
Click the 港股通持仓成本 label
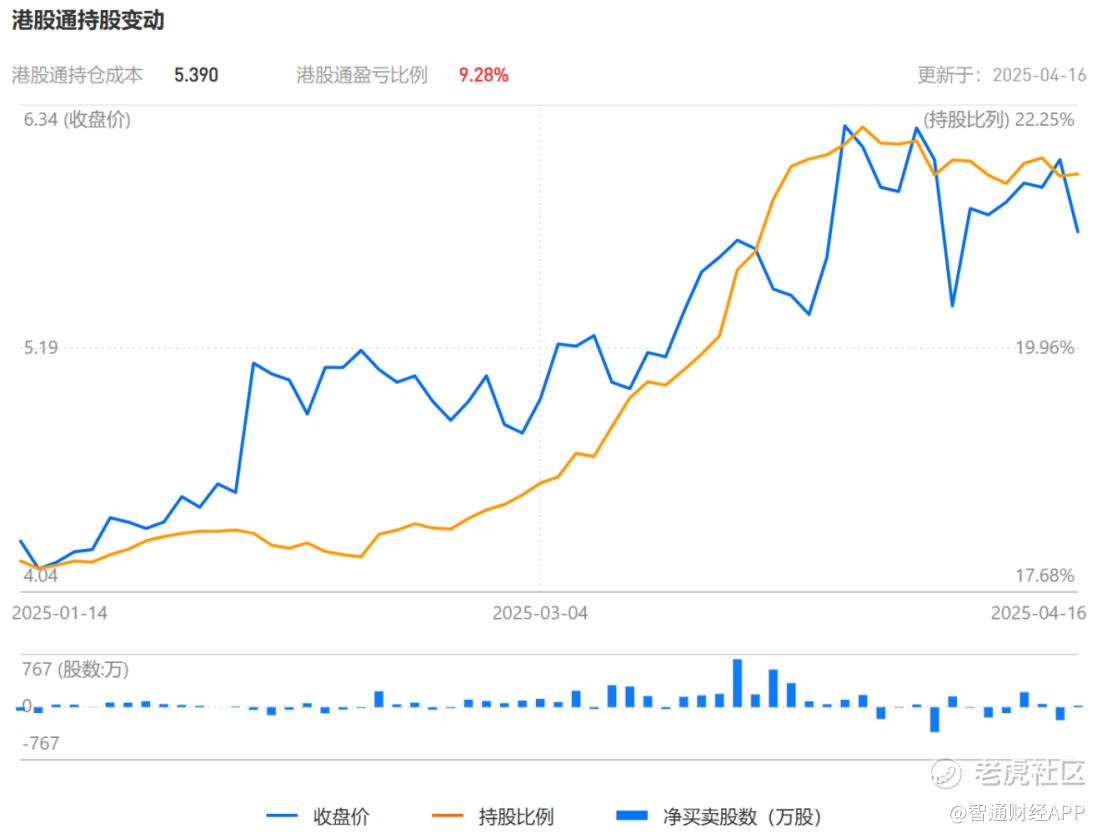click(x=78, y=75)
